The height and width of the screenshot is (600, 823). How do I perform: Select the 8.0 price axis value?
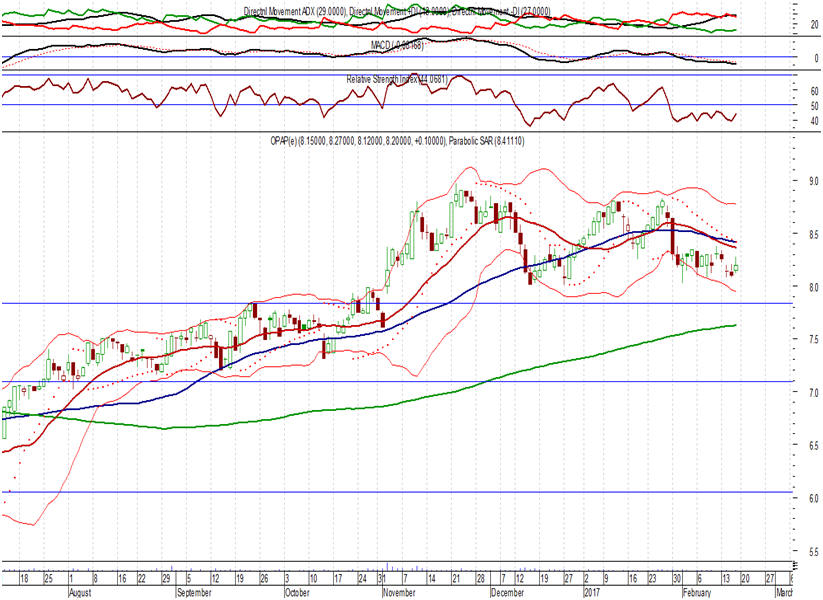click(814, 287)
